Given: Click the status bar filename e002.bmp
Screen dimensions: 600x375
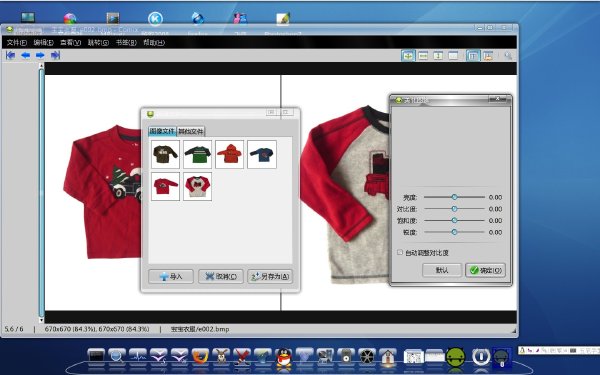Looking at the screenshot, I should pyautogui.click(x=200, y=329).
